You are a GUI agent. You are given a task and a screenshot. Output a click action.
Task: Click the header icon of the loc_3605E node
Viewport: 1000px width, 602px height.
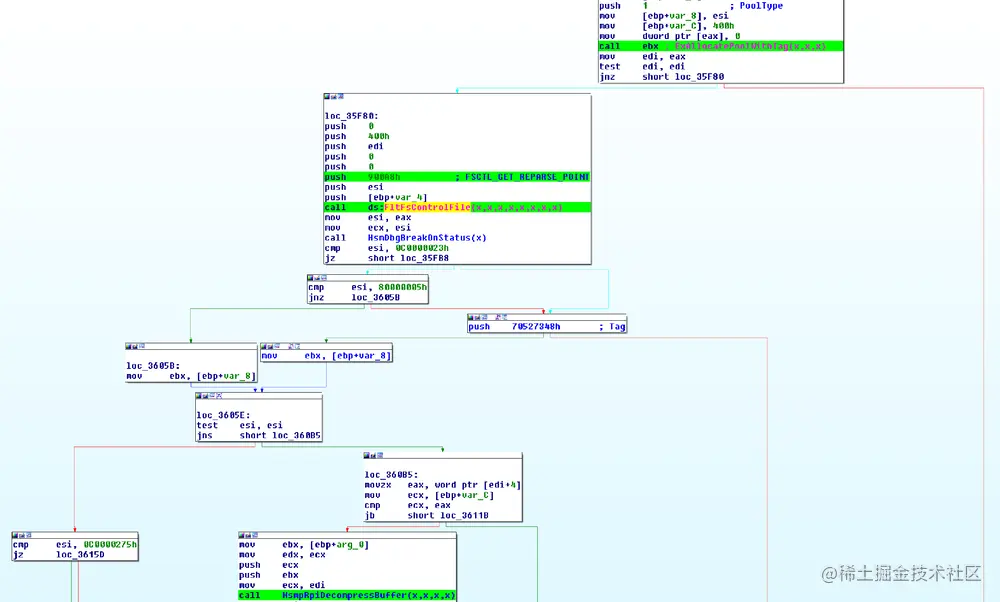200,395
